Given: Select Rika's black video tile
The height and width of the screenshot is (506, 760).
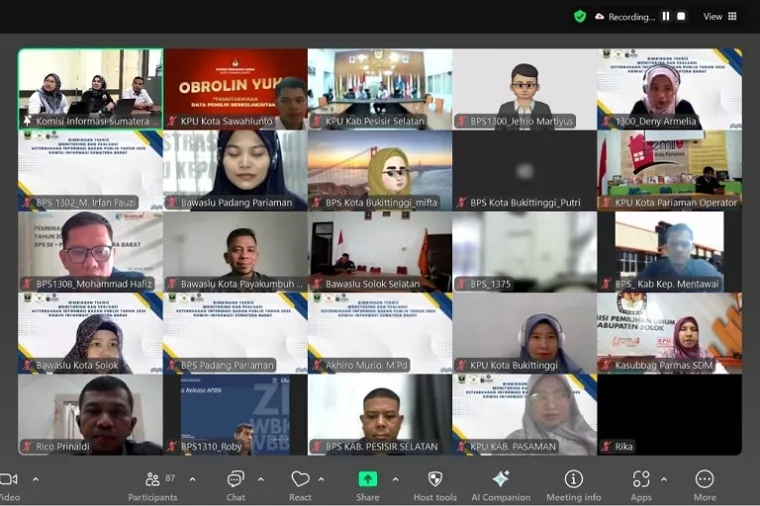Looking at the screenshot, I should (669, 414).
